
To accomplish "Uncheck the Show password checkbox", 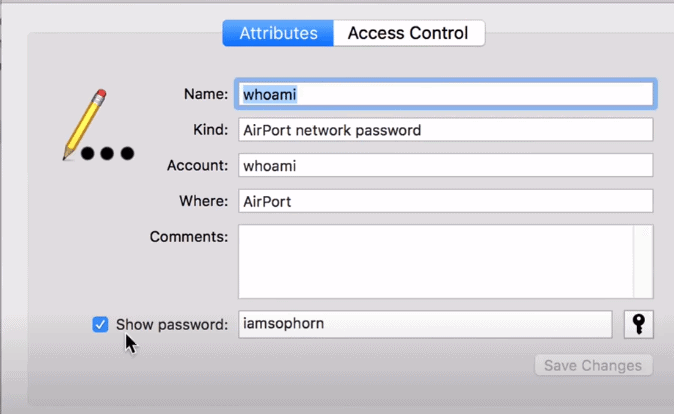I will 100,325.
